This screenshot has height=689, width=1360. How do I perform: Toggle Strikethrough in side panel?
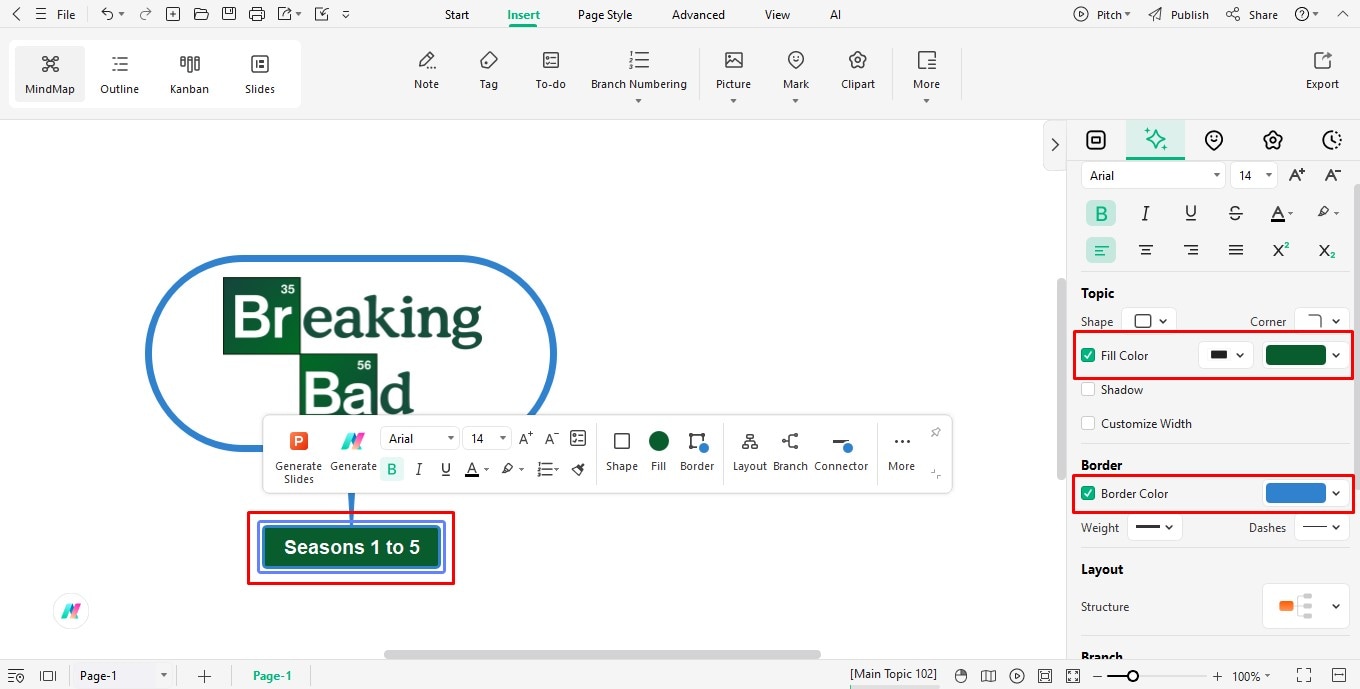[1235, 213]
